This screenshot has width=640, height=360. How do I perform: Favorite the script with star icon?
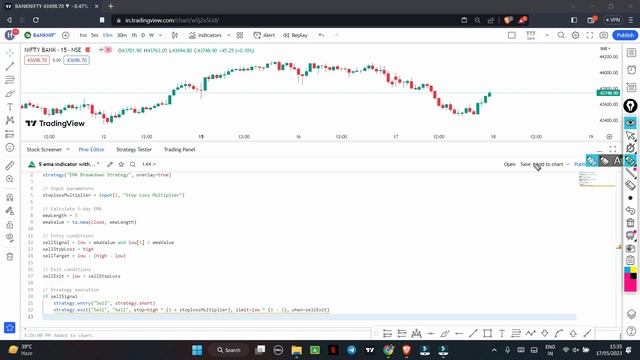[121, 164]
